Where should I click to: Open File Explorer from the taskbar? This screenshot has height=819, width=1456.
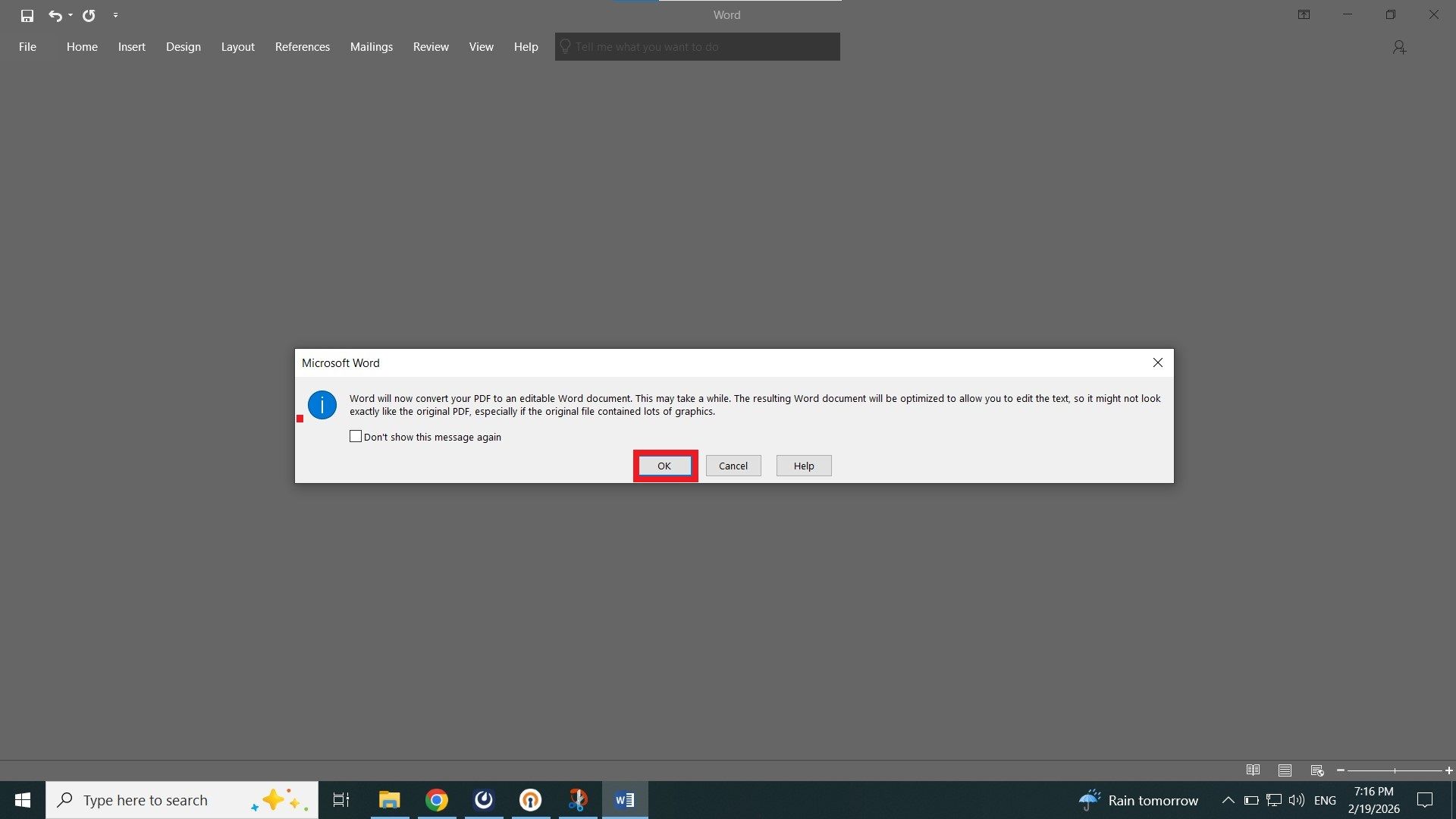pyautogui.click(x=389, y=800)
